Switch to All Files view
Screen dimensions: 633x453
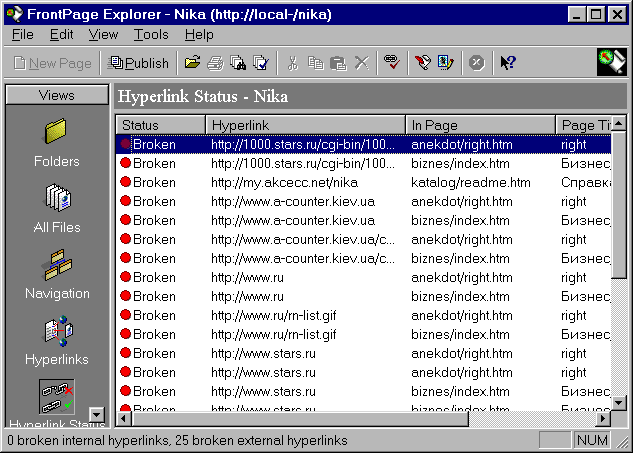pos(57,208)
